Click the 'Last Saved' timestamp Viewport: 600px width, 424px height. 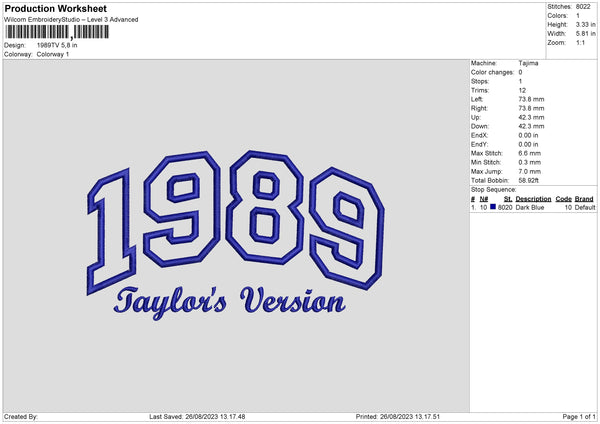point(197,417)
